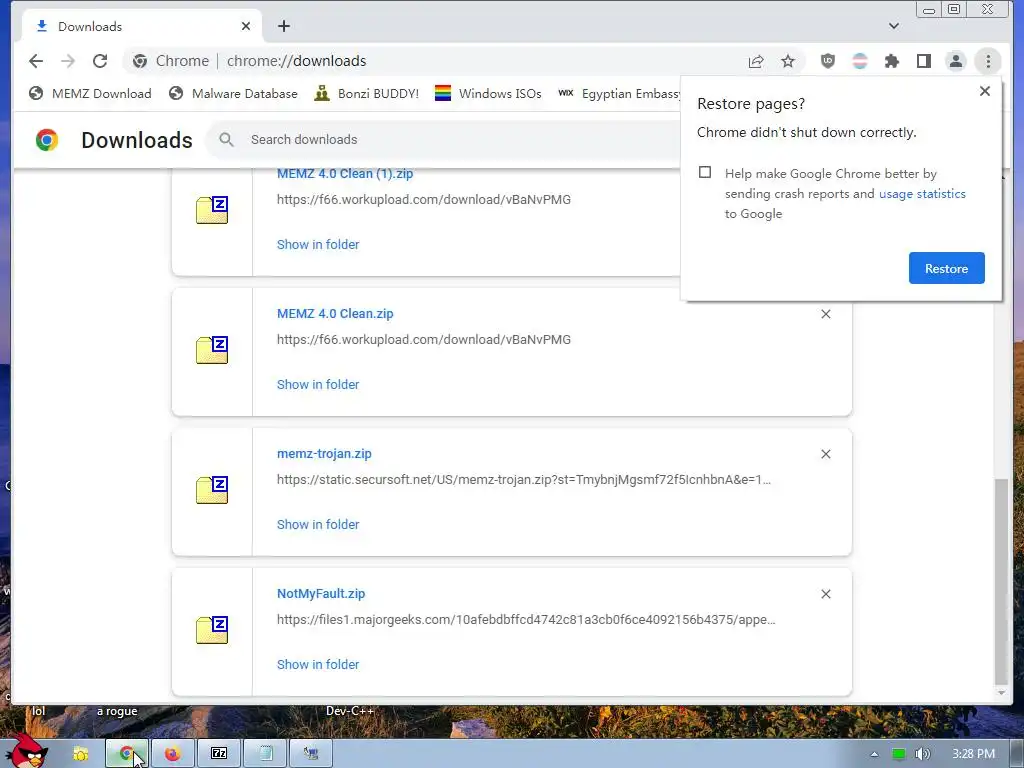This screenshot has height=768, width=1024.
Task: Open 7-Zip from the taskbar
Action: (x=219, y=754)
